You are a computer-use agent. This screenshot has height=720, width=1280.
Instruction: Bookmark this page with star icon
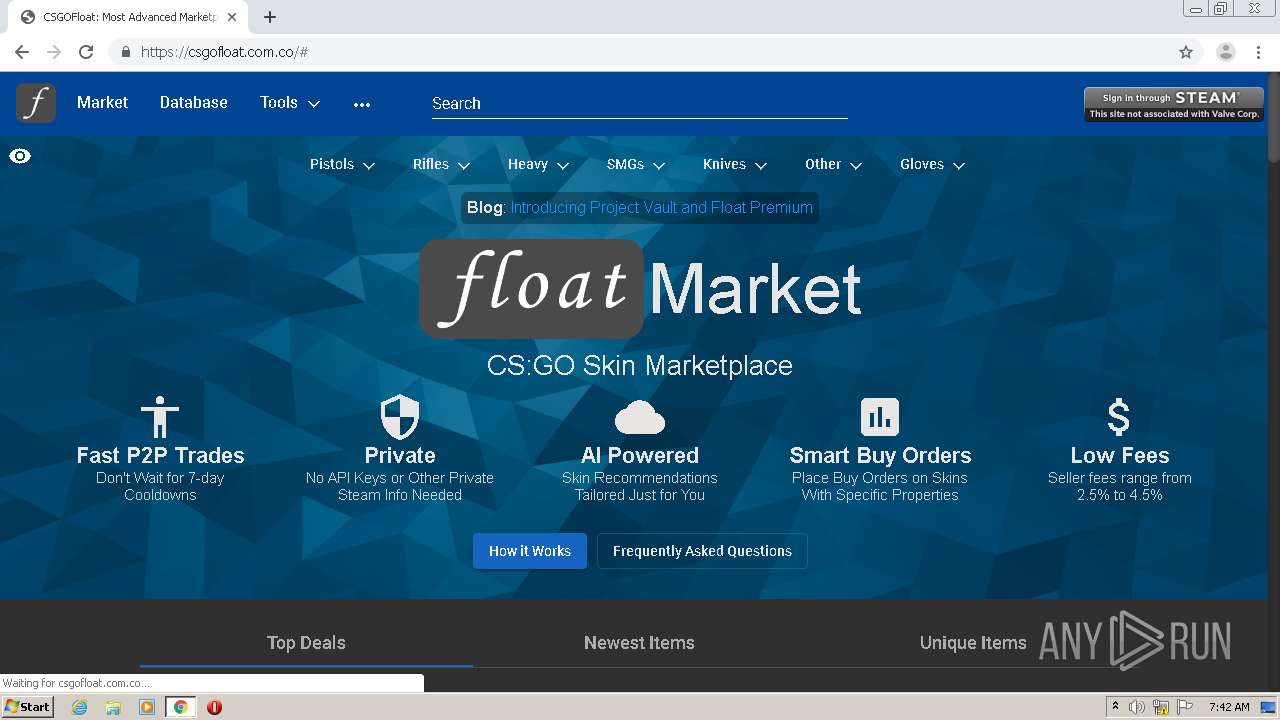(x=1186, y=52)
